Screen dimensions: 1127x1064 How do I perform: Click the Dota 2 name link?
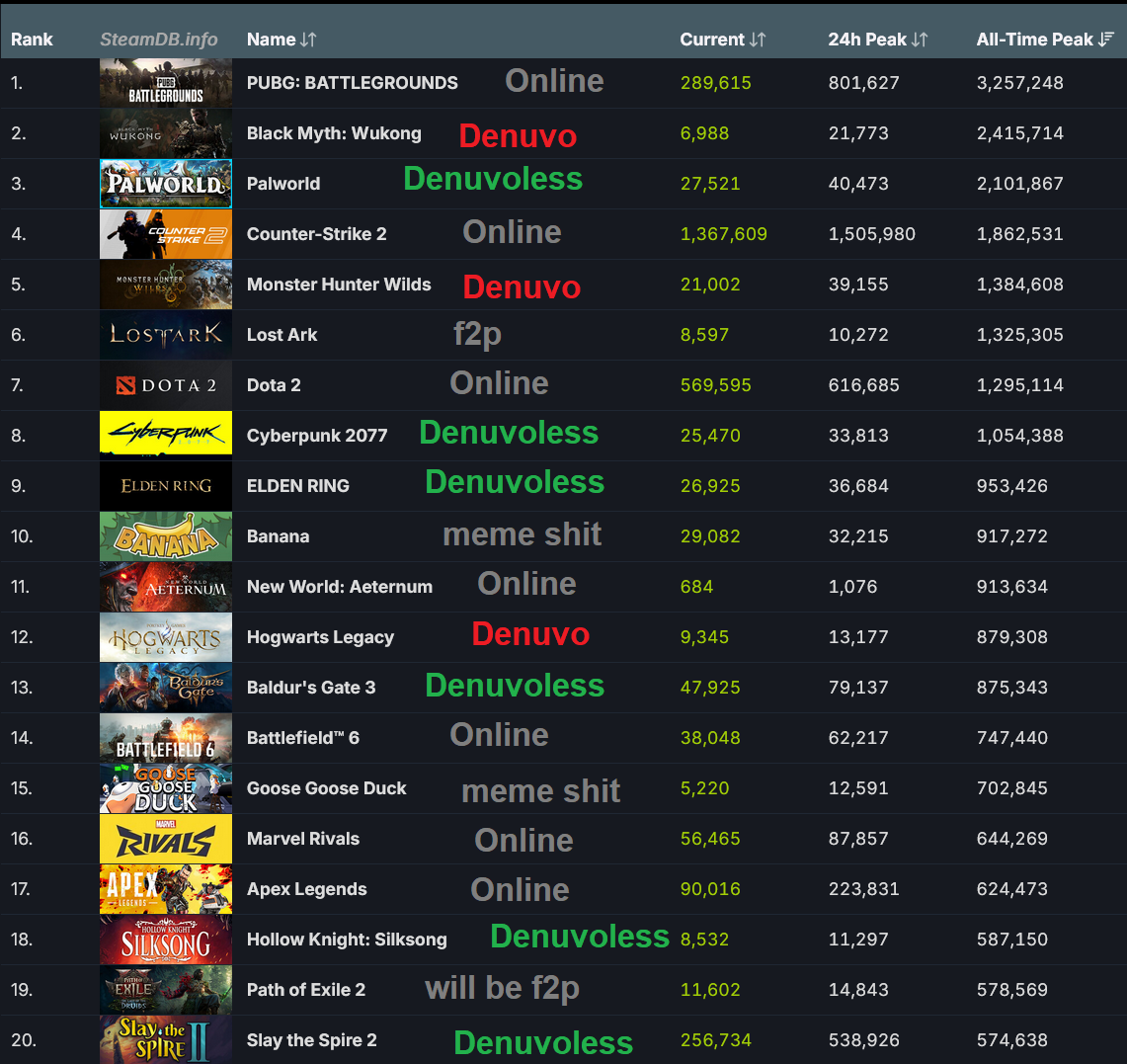click(274, 385)
